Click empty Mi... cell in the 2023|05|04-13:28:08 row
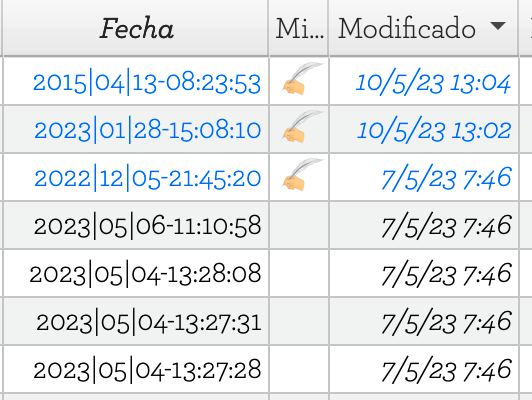 (x=299, y=273)
